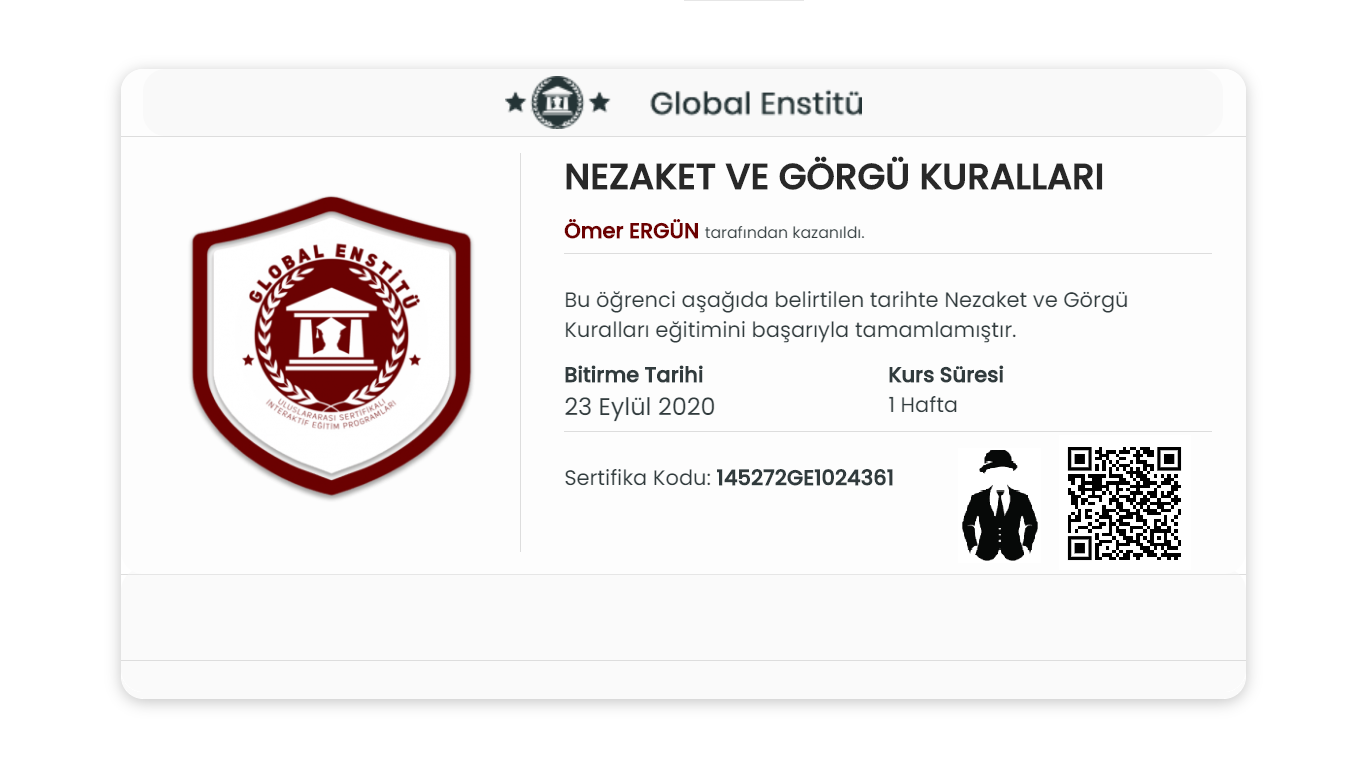Open the maroon Global Enstitü shield badge
Viewport: 1366px width, 768px height.
(x=331, y=346)
